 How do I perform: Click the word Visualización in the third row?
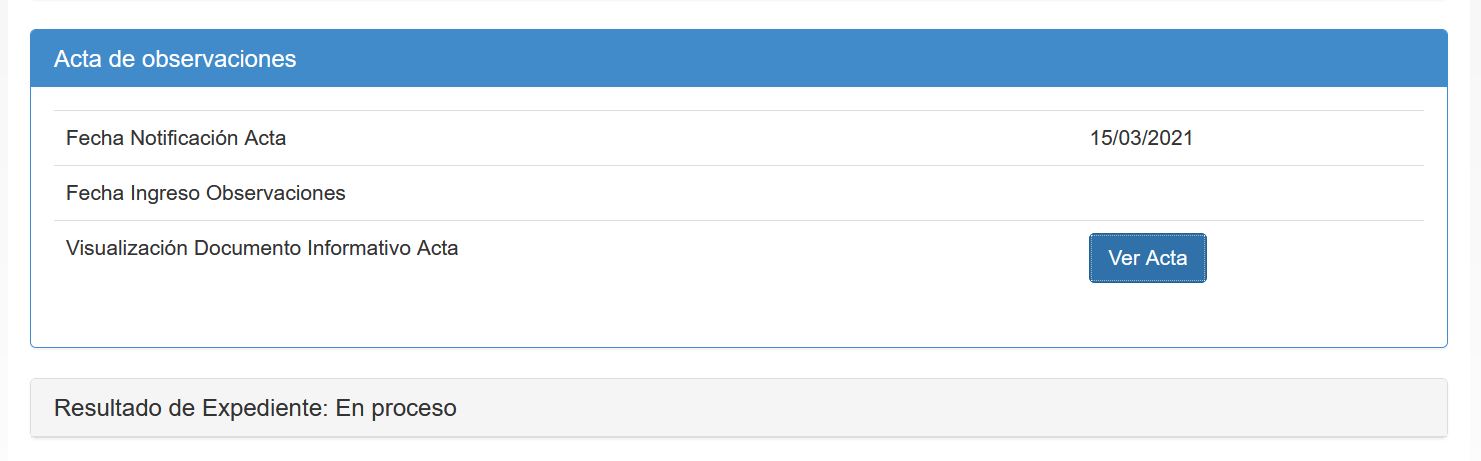[x=126, y=248]
